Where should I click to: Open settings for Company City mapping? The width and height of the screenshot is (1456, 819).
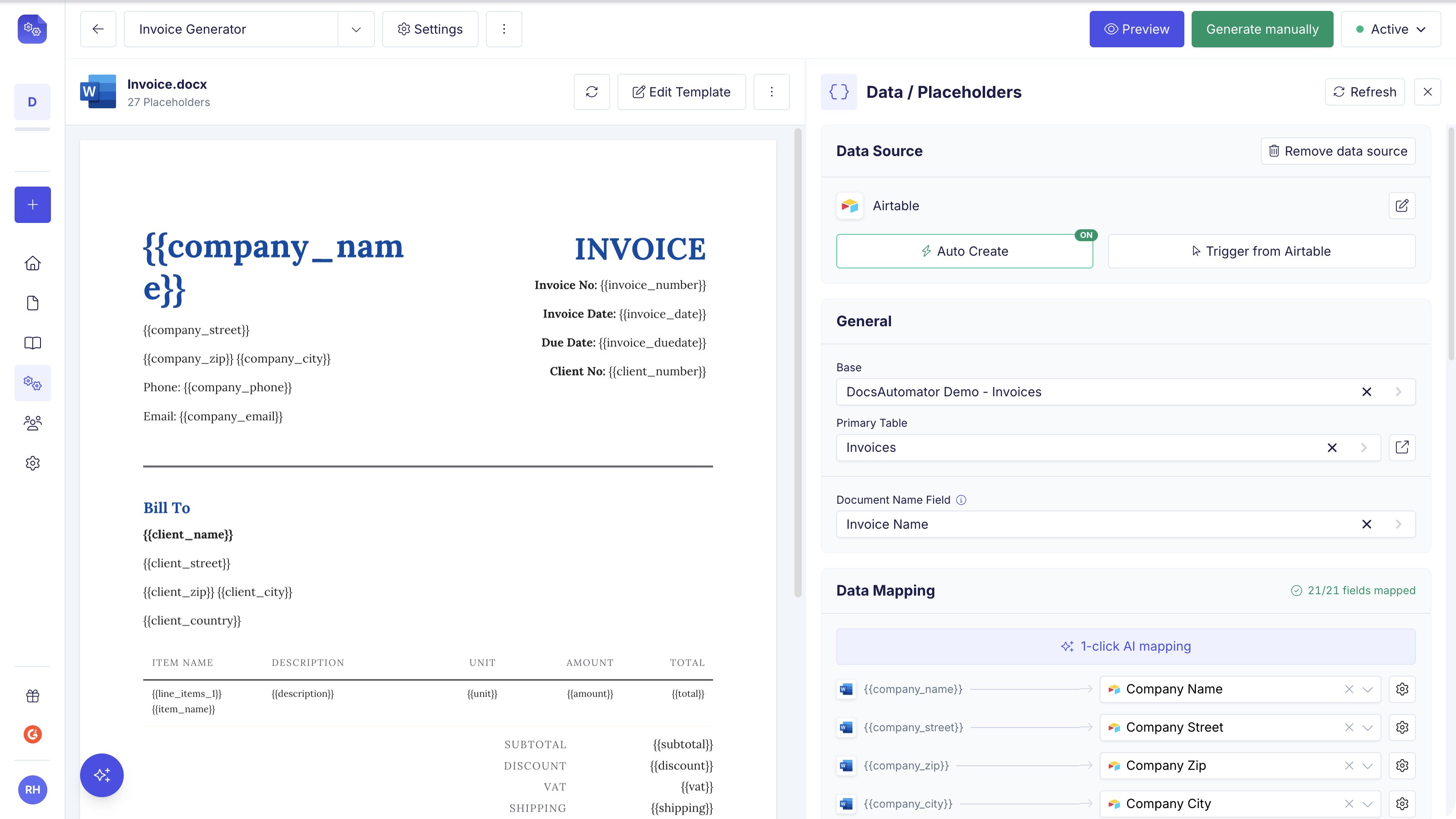(x=1402, y=804)
